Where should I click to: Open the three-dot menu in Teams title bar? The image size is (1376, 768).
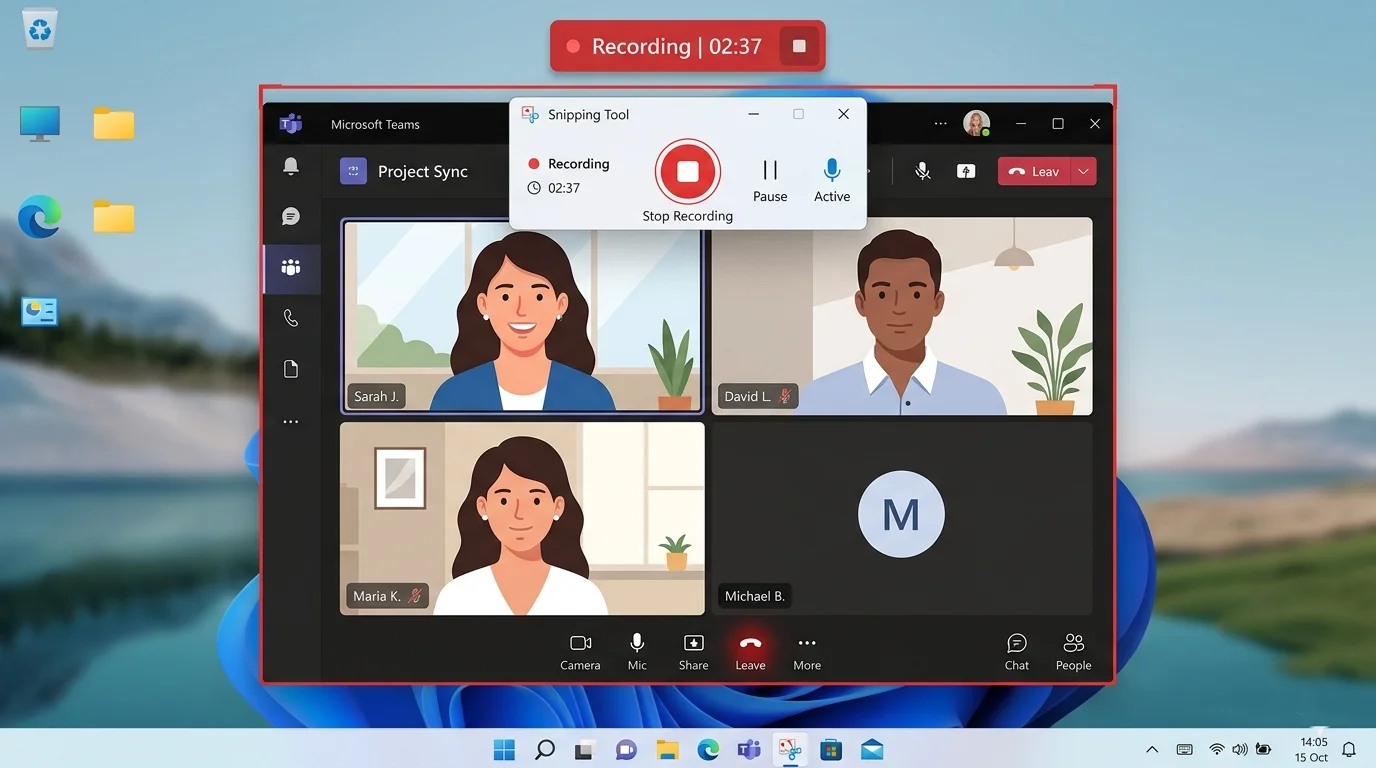click(x=940, y=122)
